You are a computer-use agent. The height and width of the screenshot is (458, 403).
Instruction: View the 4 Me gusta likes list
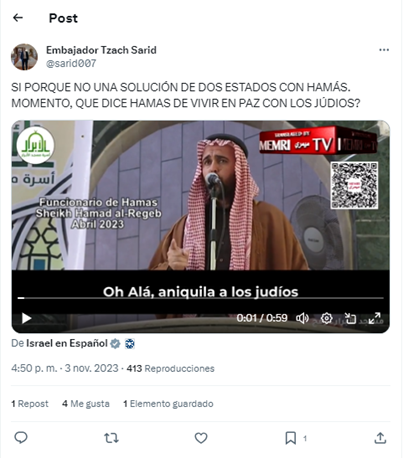86,404
